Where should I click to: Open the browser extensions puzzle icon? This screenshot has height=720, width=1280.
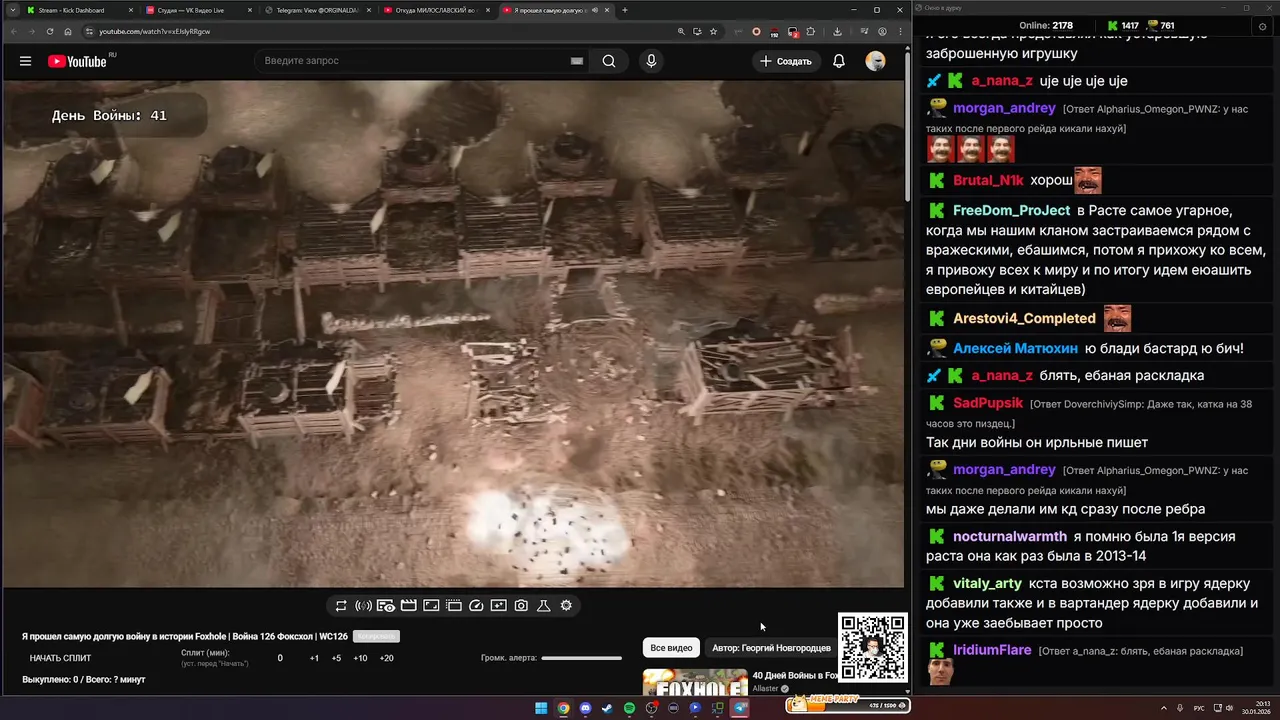811,31
